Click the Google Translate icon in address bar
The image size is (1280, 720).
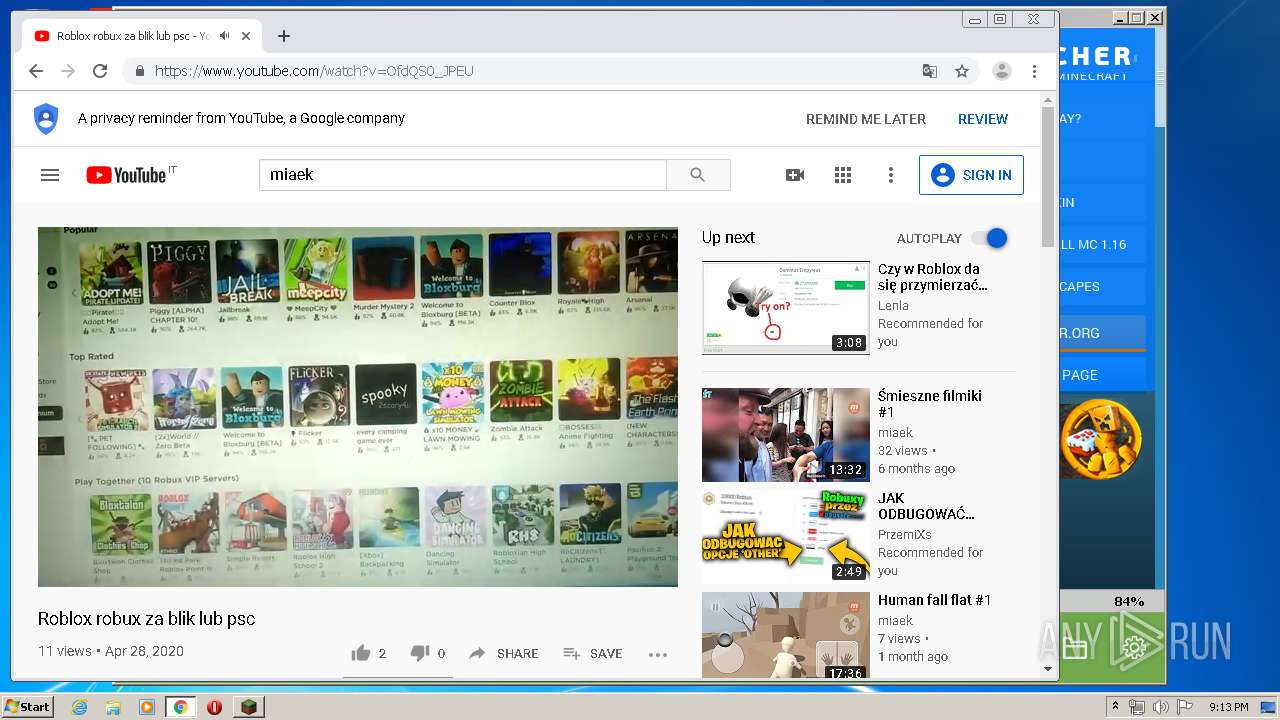[x=930, y=71]
